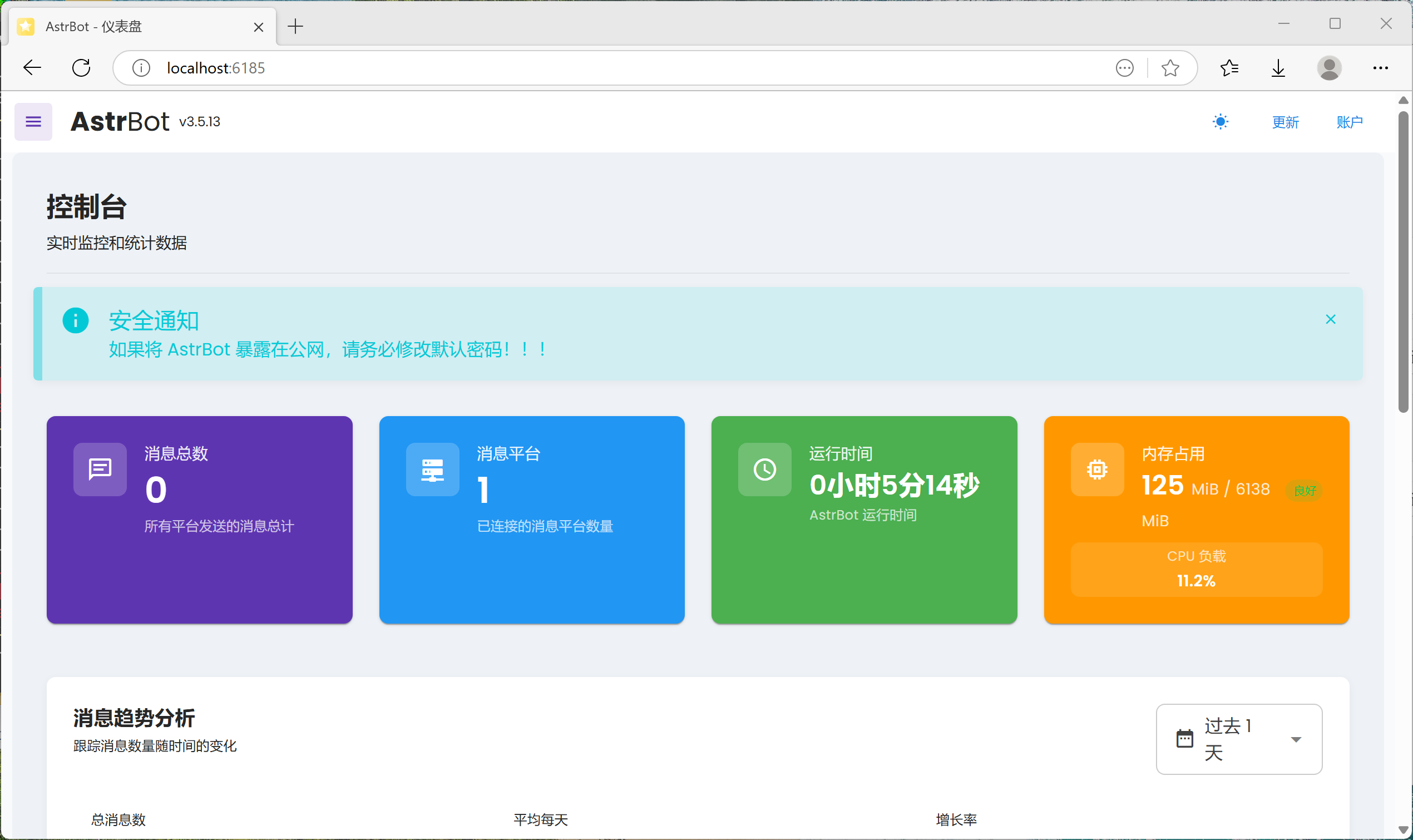Click the 消息平台 count 1

(483, 490)
